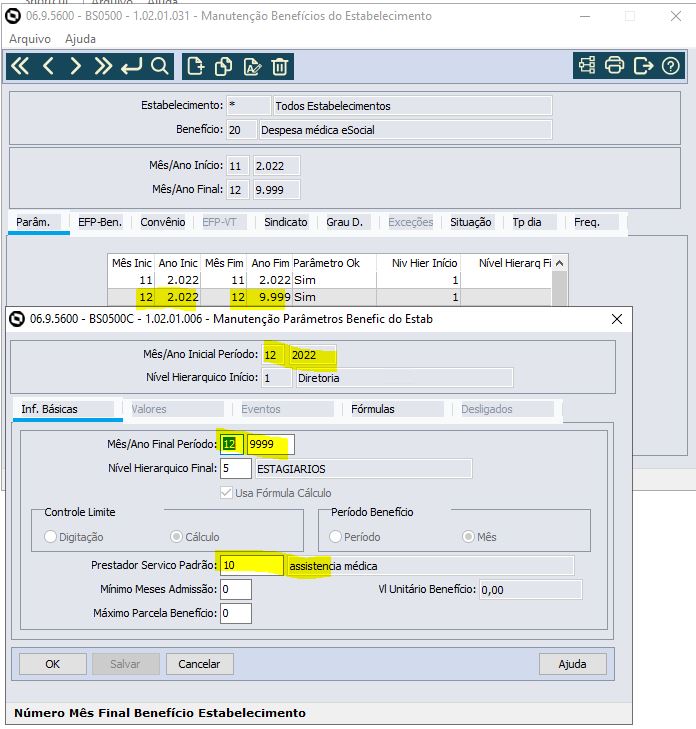Viewport: 696px width, 729px height.
Task: Click Vl Unitário Benefício field 0,00
Action: (x=530, y=590)
